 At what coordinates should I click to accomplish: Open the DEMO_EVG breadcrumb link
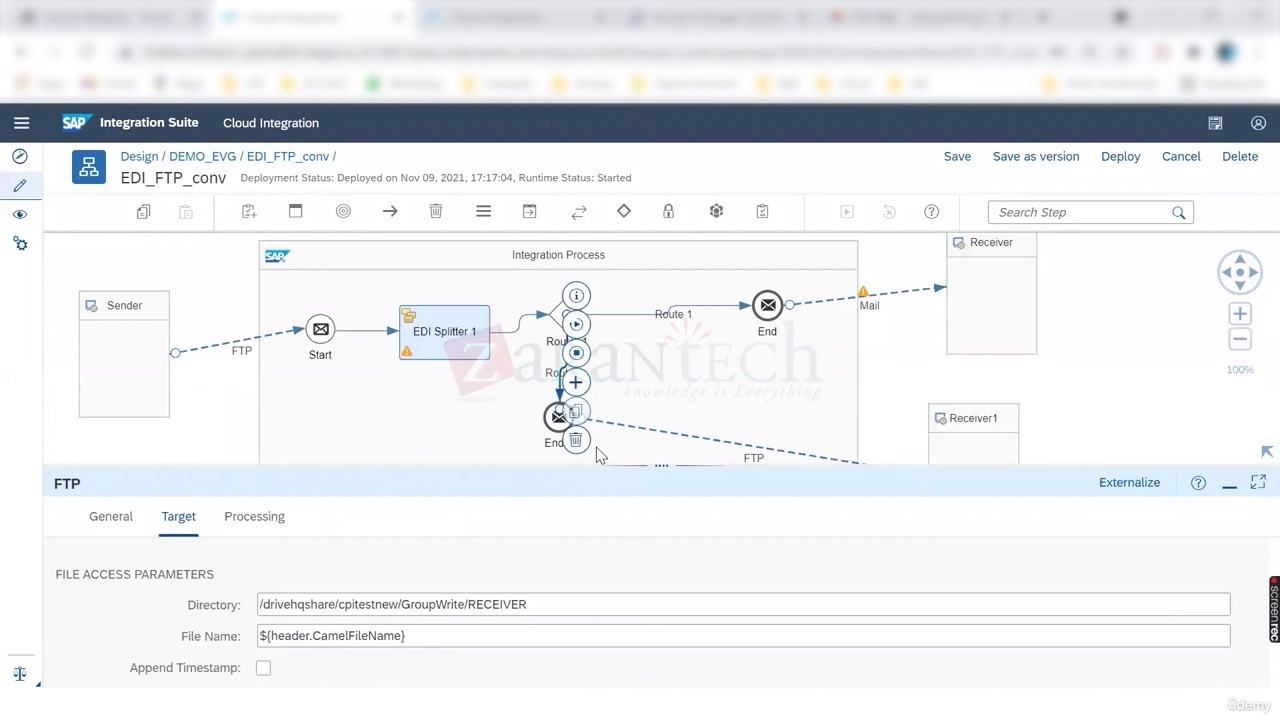202,156
